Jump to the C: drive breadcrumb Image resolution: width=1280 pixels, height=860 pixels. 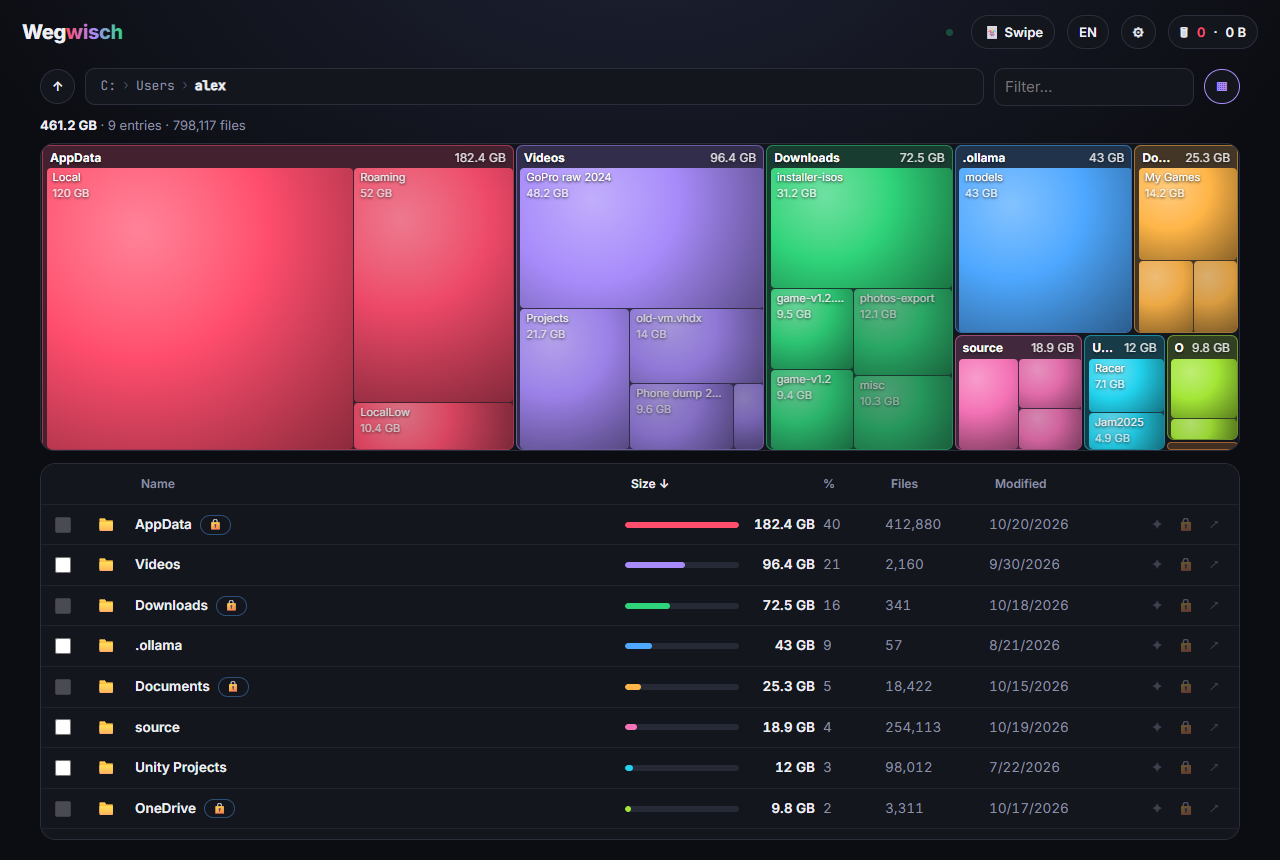108,86
